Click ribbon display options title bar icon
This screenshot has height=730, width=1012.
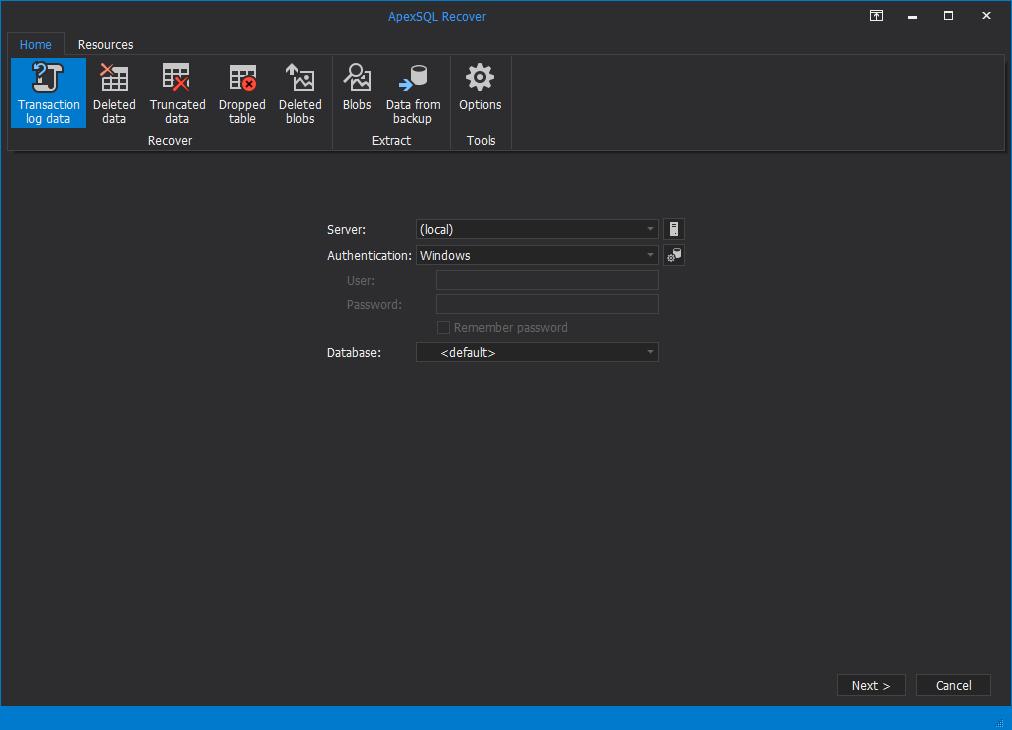point(876,15)
